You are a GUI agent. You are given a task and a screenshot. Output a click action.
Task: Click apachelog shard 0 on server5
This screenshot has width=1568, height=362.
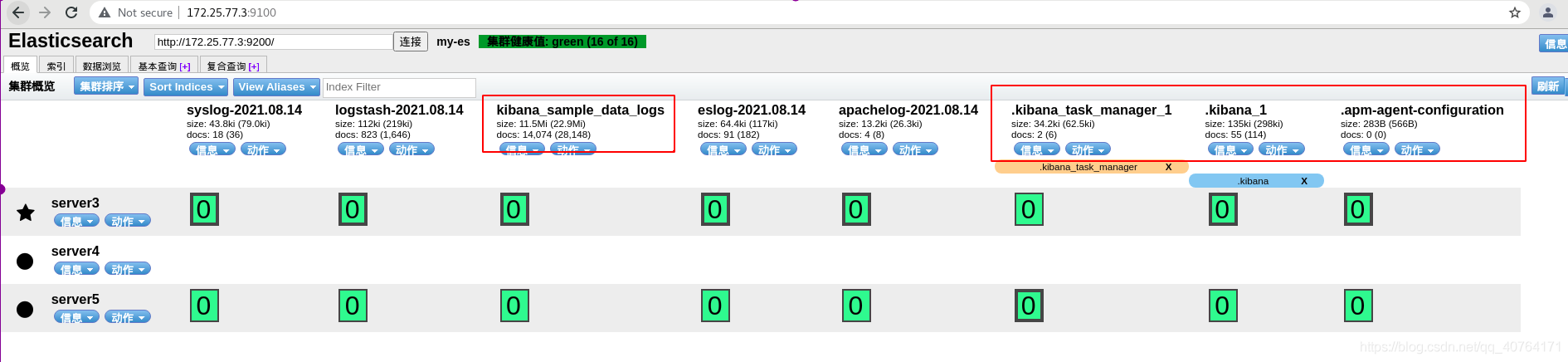[x=856, y=306]
